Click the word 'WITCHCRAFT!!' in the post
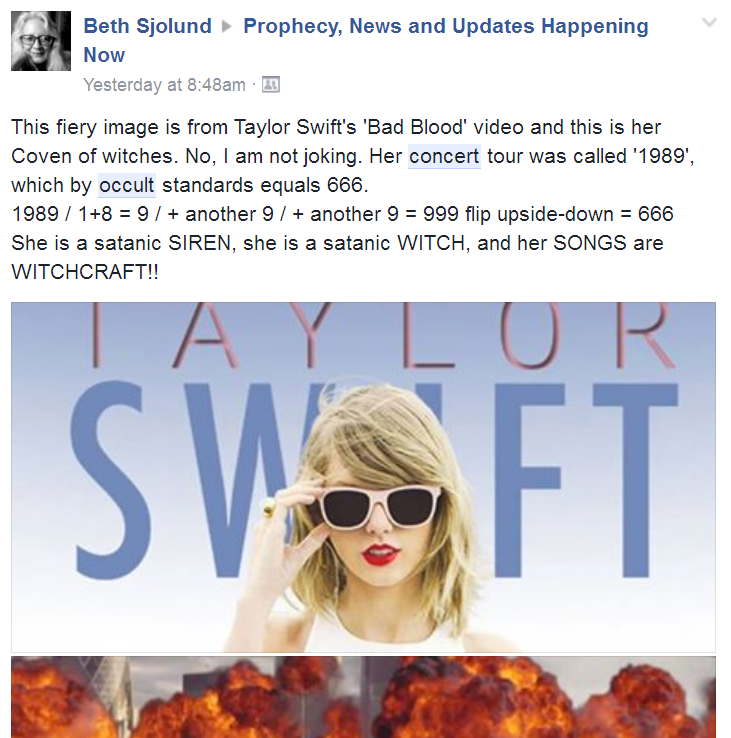 pyautogui.click(x=85, y=272)
